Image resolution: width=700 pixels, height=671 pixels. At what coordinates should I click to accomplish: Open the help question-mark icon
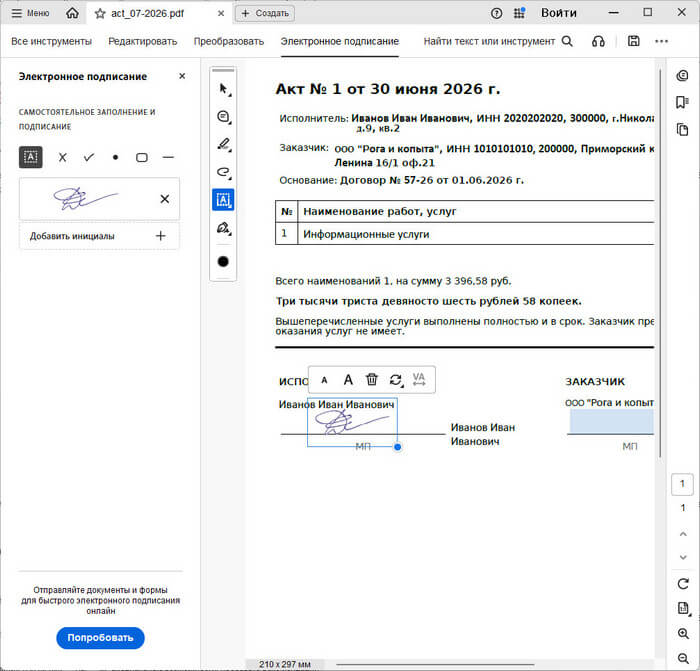pos(496,13)
